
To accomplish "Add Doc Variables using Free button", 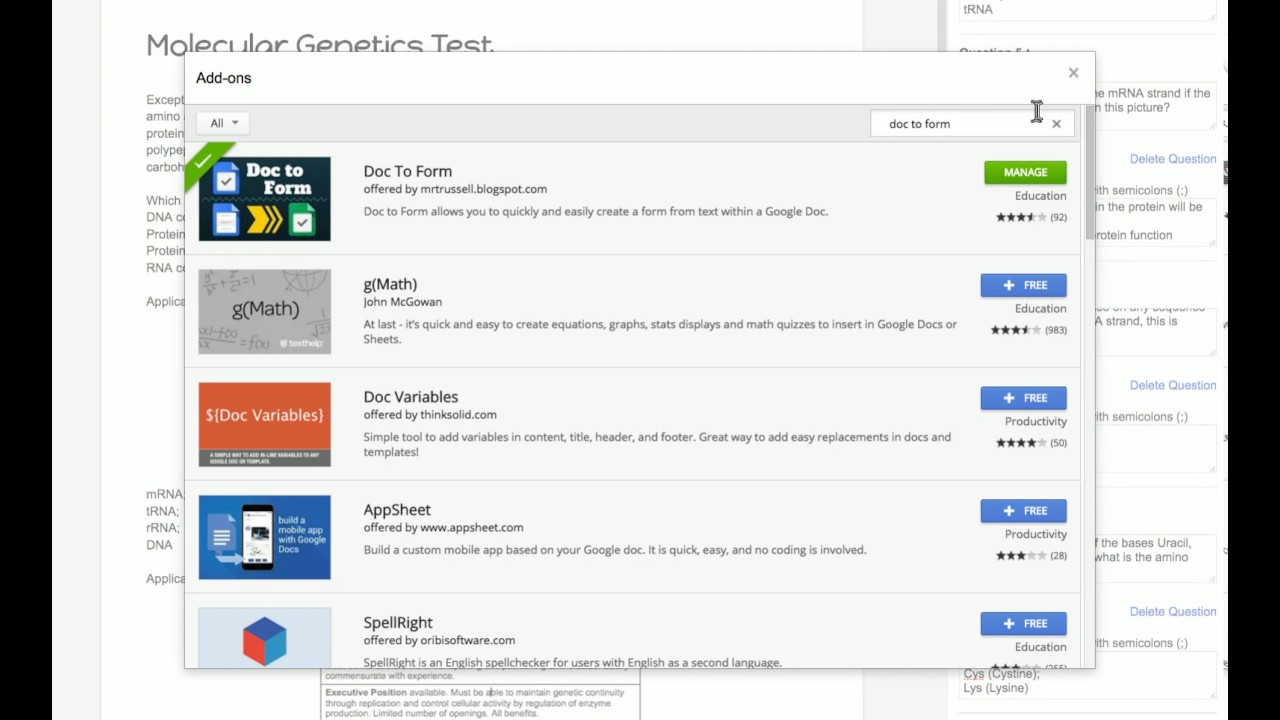I will coord(1023,398).
